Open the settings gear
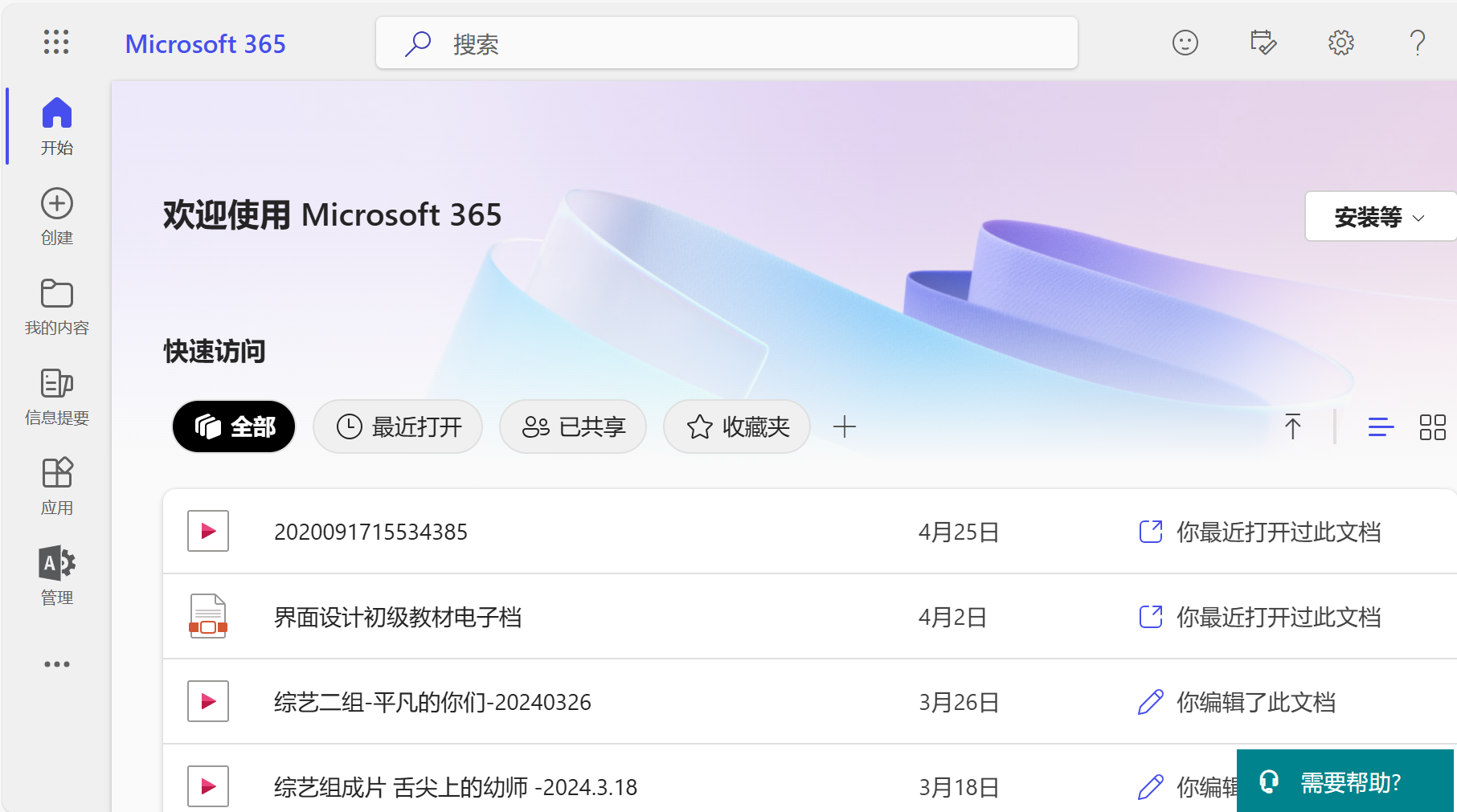This screenshot has width=1457, height=812. tap(1340, 43)
